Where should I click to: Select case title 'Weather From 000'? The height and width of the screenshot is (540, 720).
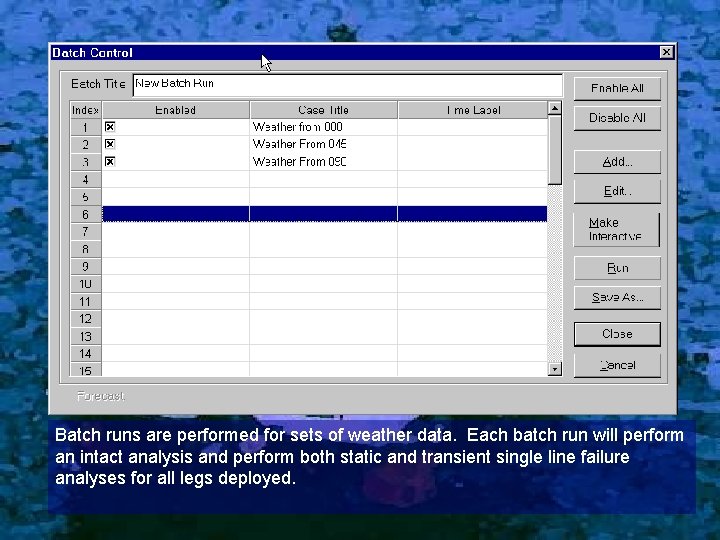(x=298, y=127)
